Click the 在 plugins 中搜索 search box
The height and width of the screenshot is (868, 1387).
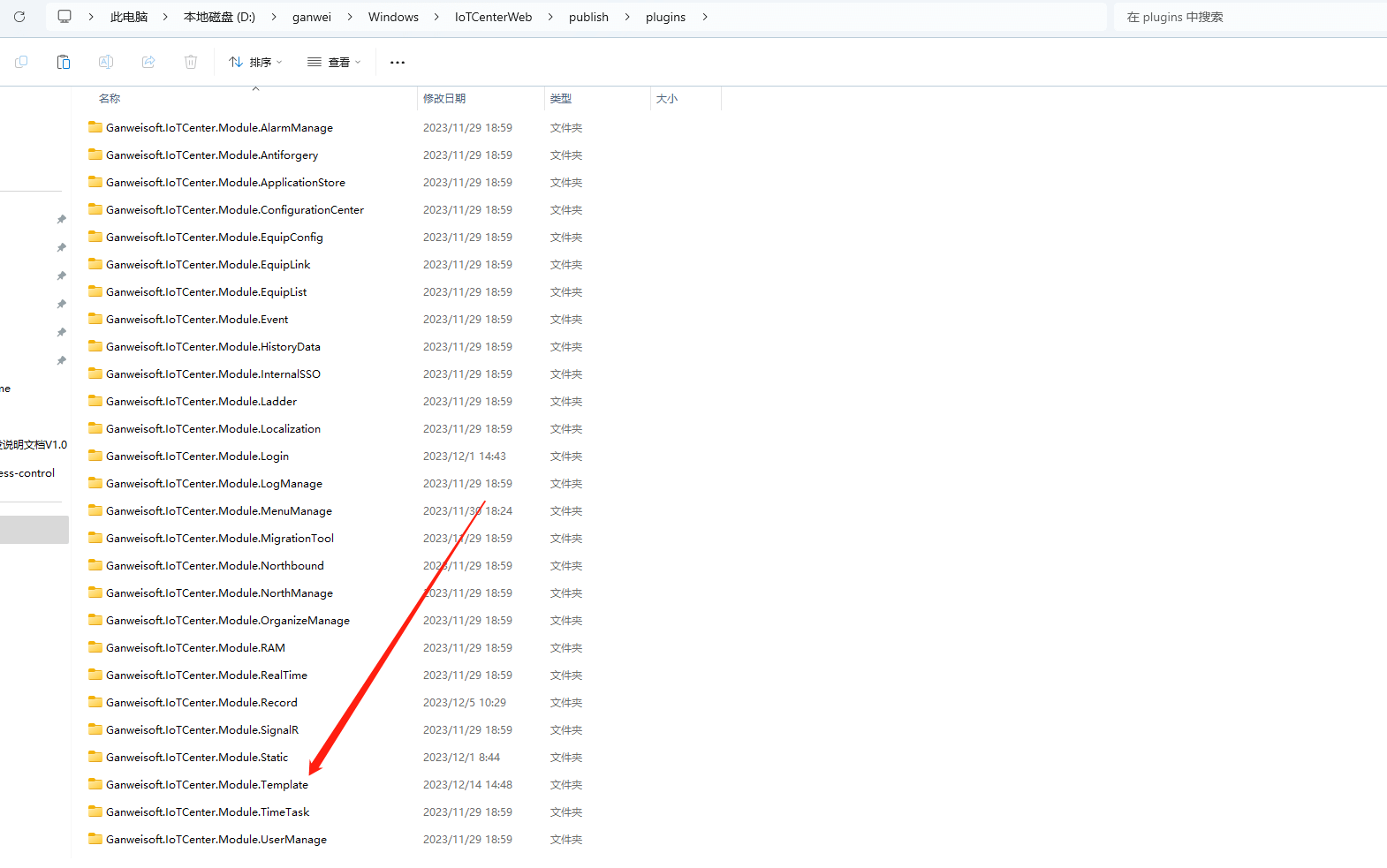point(1246,17)
